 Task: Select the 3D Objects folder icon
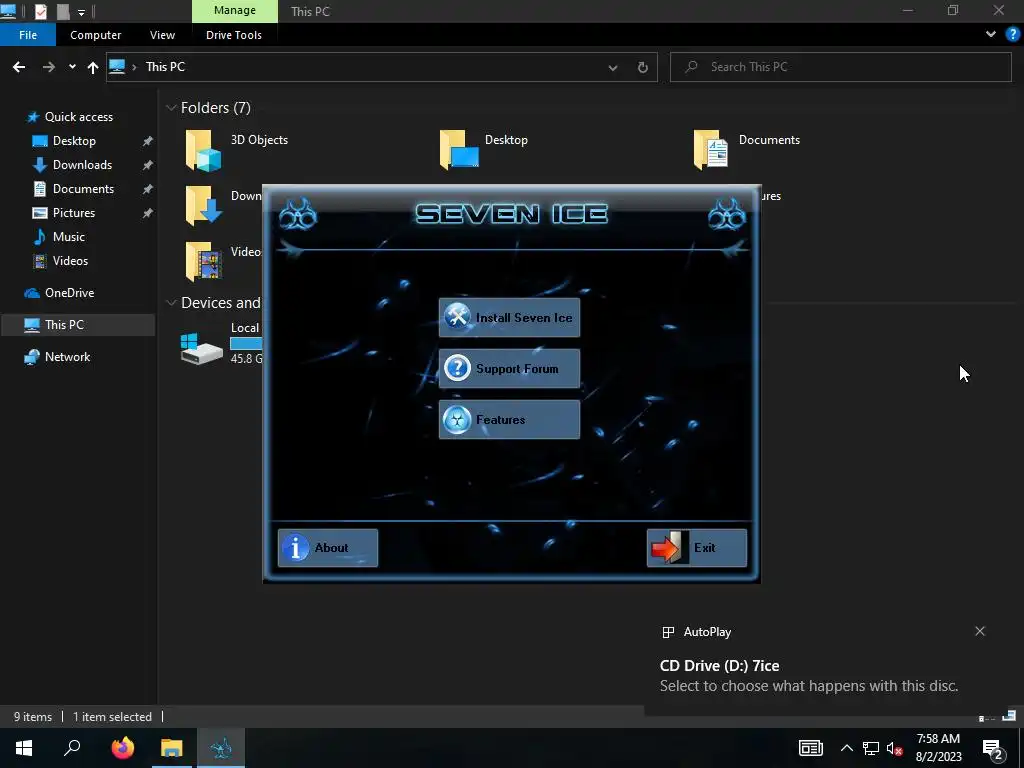click(203, 150)
